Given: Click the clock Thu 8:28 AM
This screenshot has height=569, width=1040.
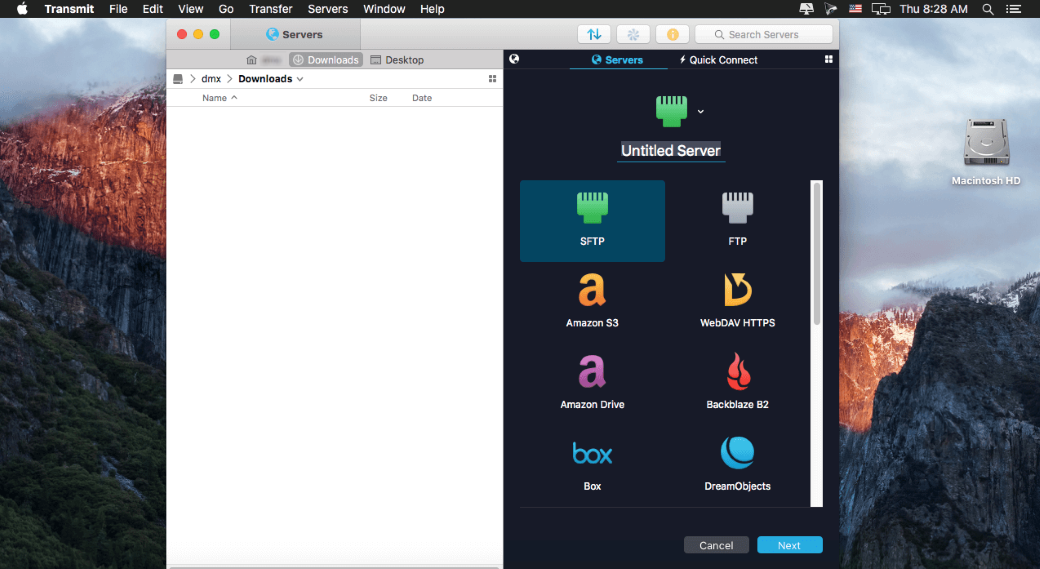Looking at the screenshot, I should [933, 9].
